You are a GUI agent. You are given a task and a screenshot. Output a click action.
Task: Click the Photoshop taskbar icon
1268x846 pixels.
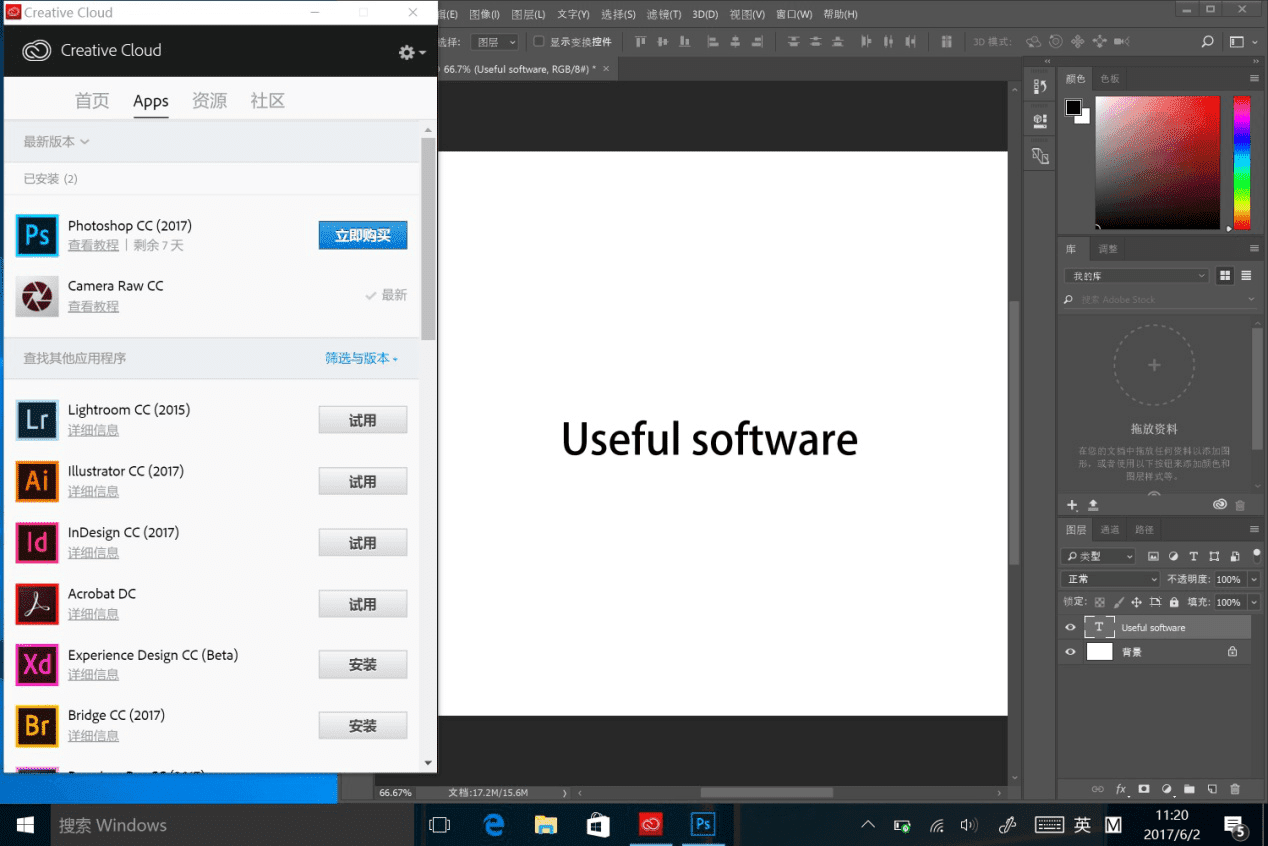[703, 825]
